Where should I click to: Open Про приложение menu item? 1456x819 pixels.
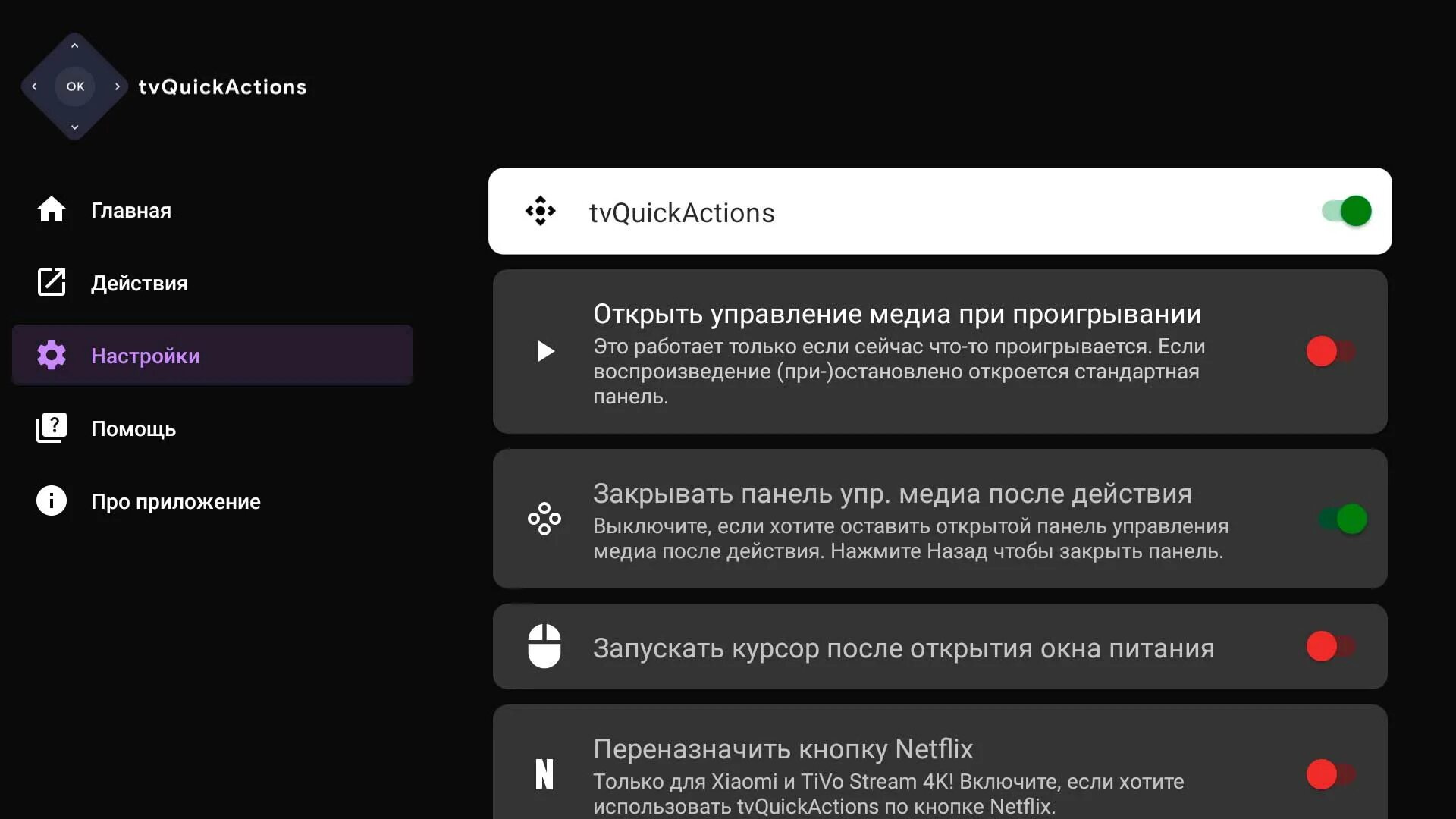pyautogui.click(x=212, y=501)
